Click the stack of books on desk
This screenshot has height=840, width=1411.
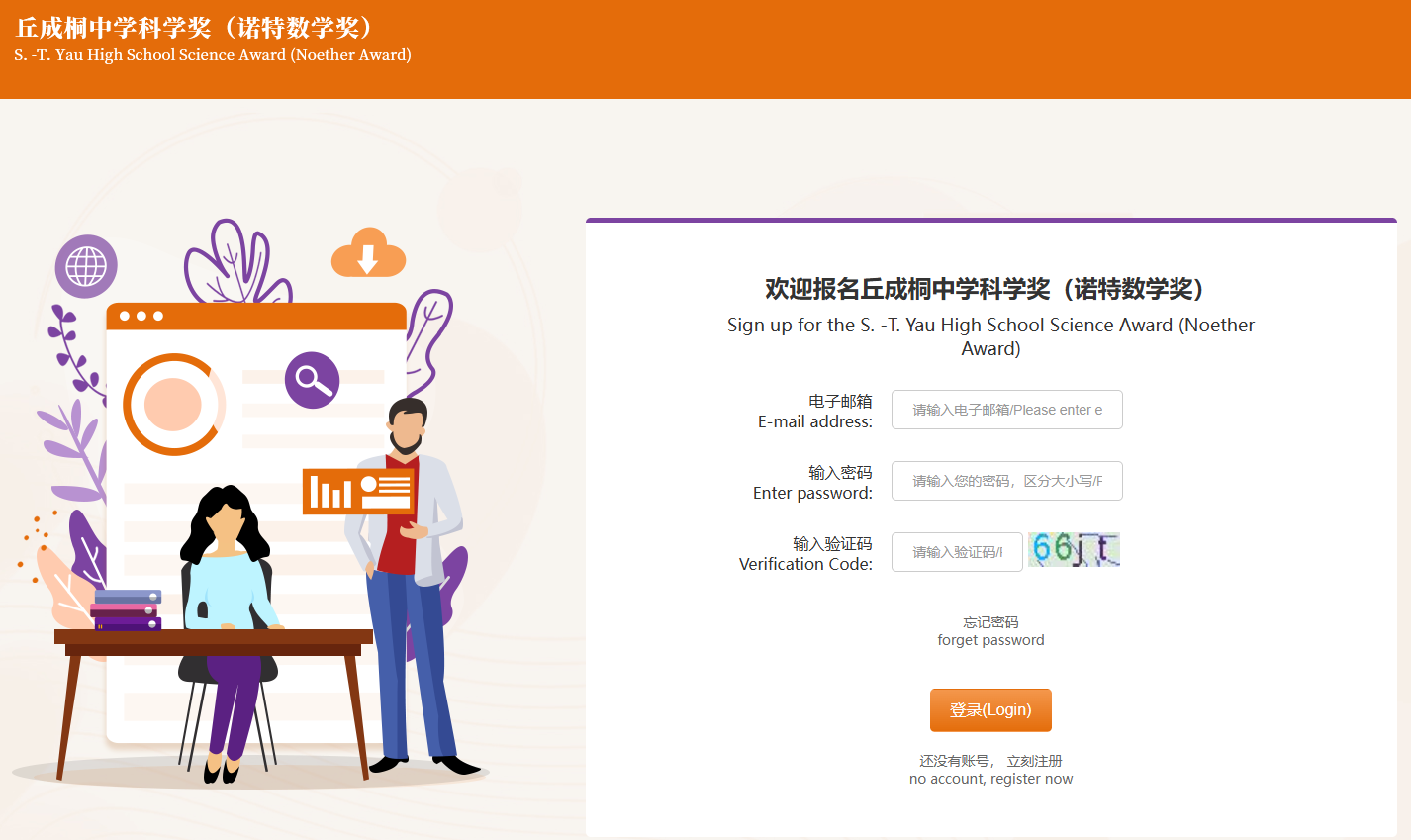[126, 610]
